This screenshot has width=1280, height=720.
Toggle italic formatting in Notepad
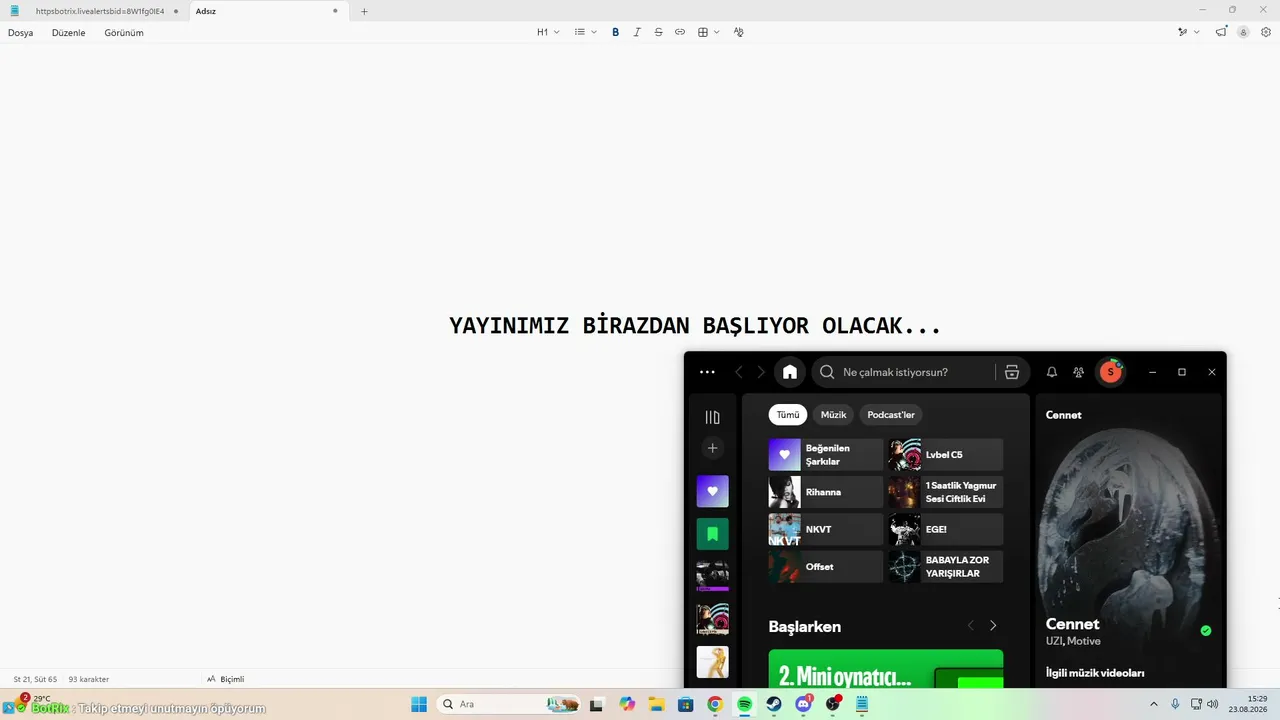[637, 32]
